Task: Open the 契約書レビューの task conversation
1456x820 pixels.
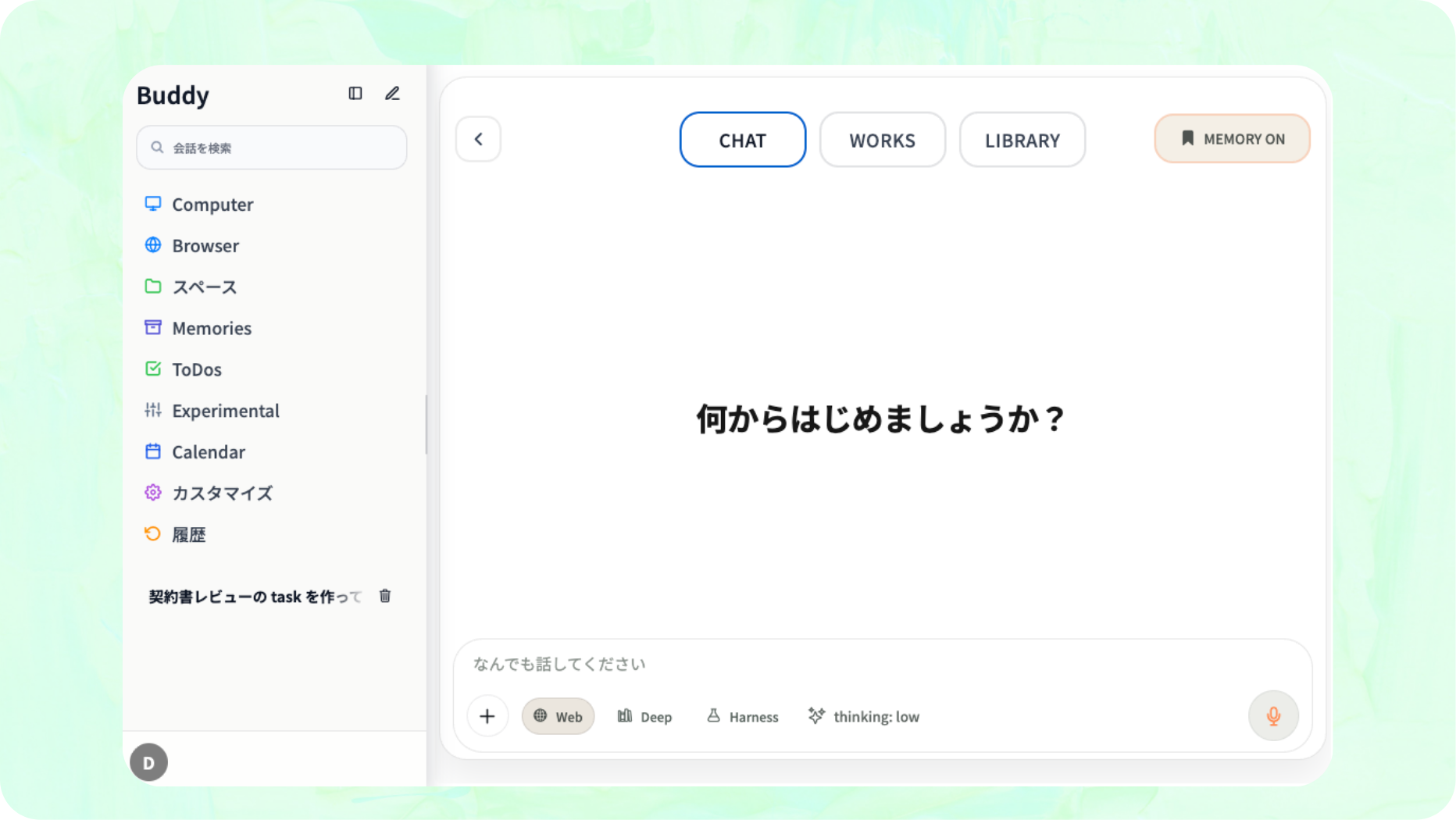Action: [x=255, y=597]
